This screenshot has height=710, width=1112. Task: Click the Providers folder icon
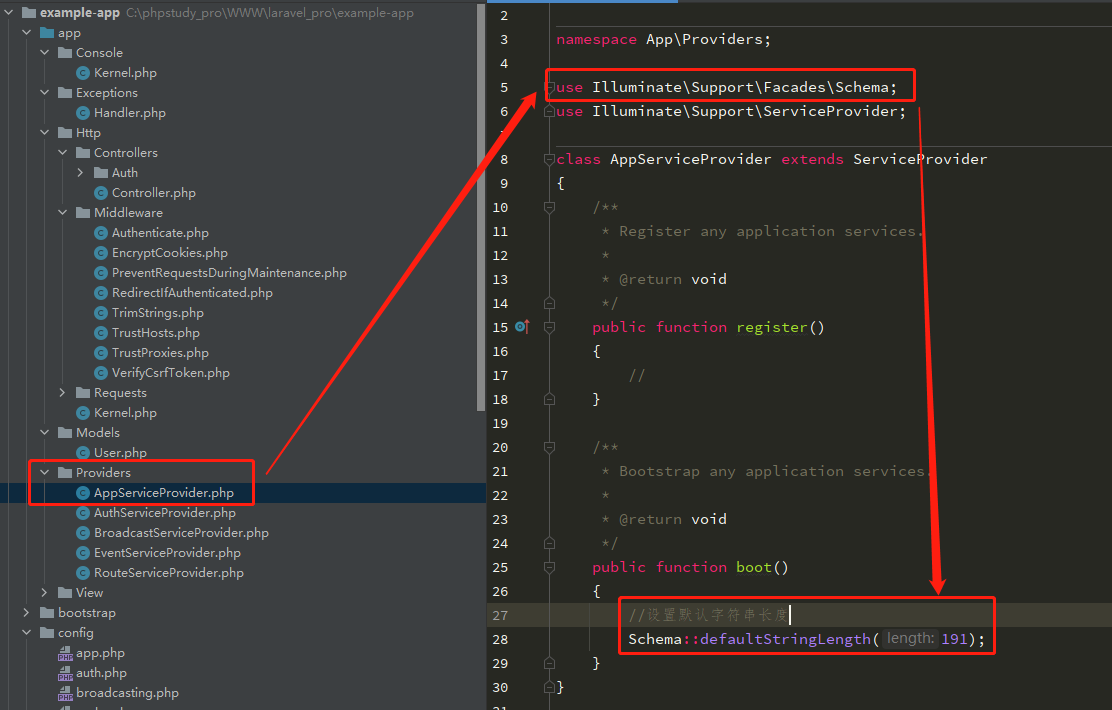point(65,473)
